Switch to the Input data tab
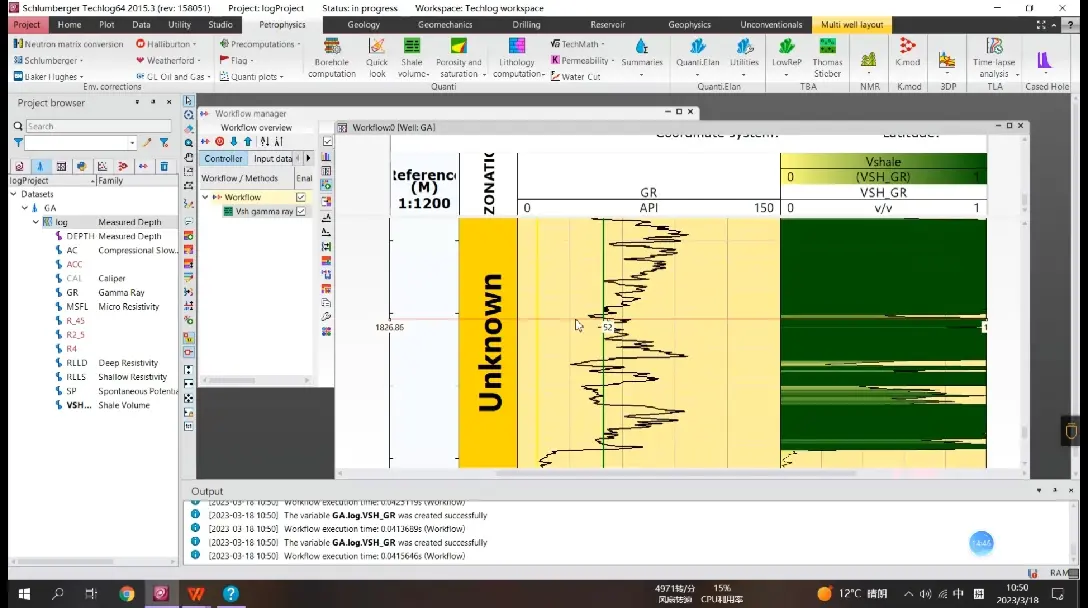The width and height of the screenshot is (1088, 608). pos(273,158)
